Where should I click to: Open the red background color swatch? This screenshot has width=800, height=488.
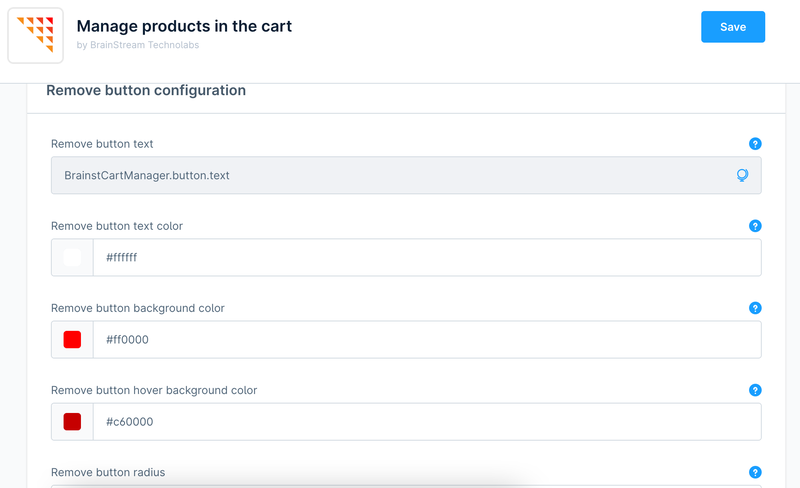click(72, 339)
